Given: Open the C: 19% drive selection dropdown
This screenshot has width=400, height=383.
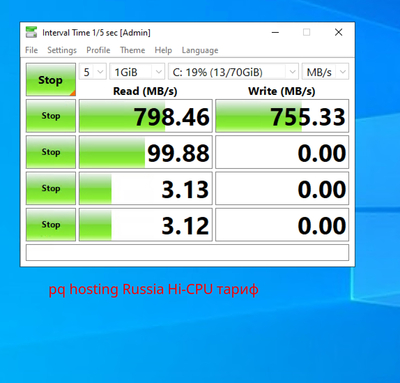Looking at the screenshot, I should (233, 72).
